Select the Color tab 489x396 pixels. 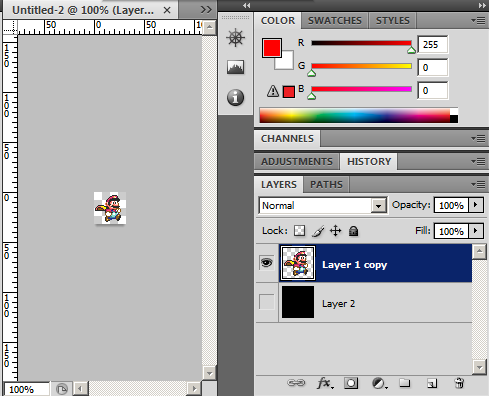(x=278, y=21)
